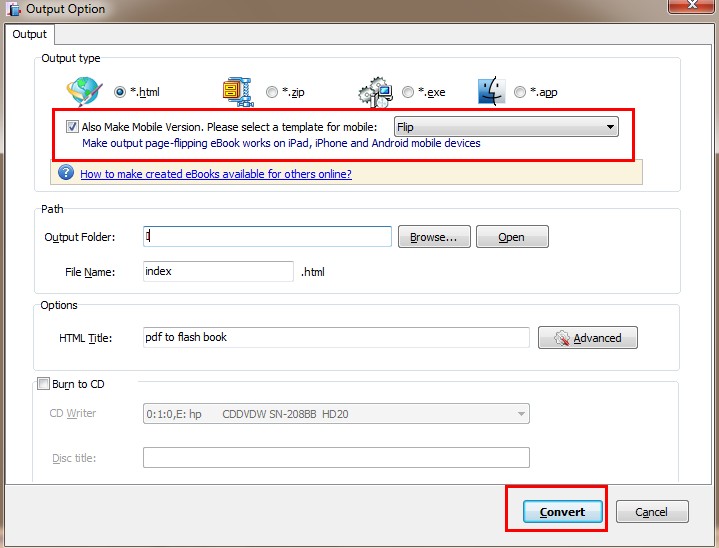719x548 pixels.
Task: Click the ZIP archive output icon
Action: coord(238,92)
